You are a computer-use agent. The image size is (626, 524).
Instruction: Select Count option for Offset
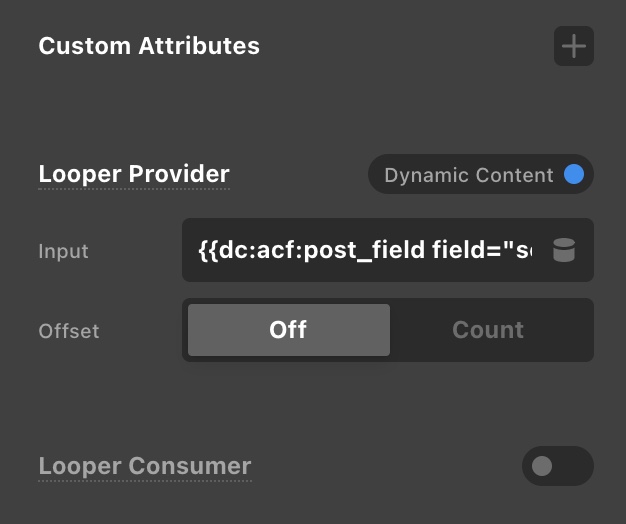[x=488, y=330]
